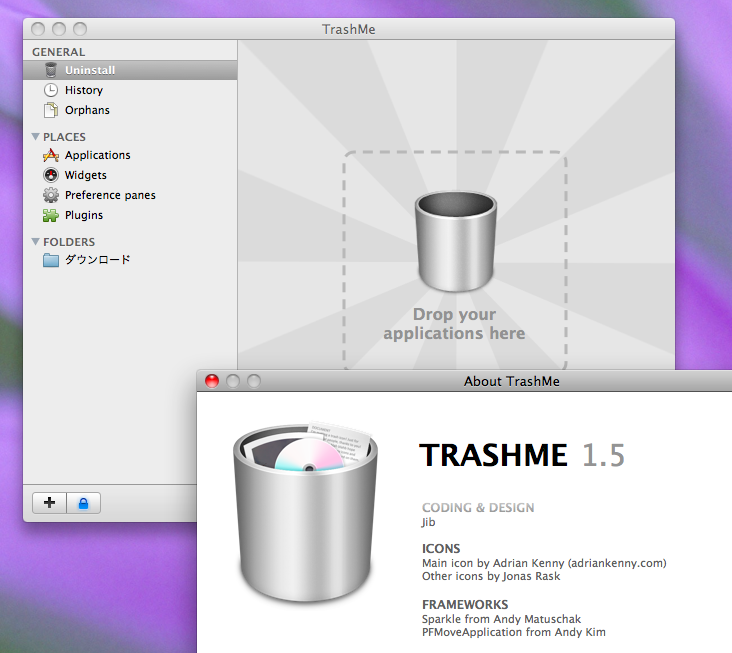
Task: Select the History sidebar item
Action: (x=84, y=90)
